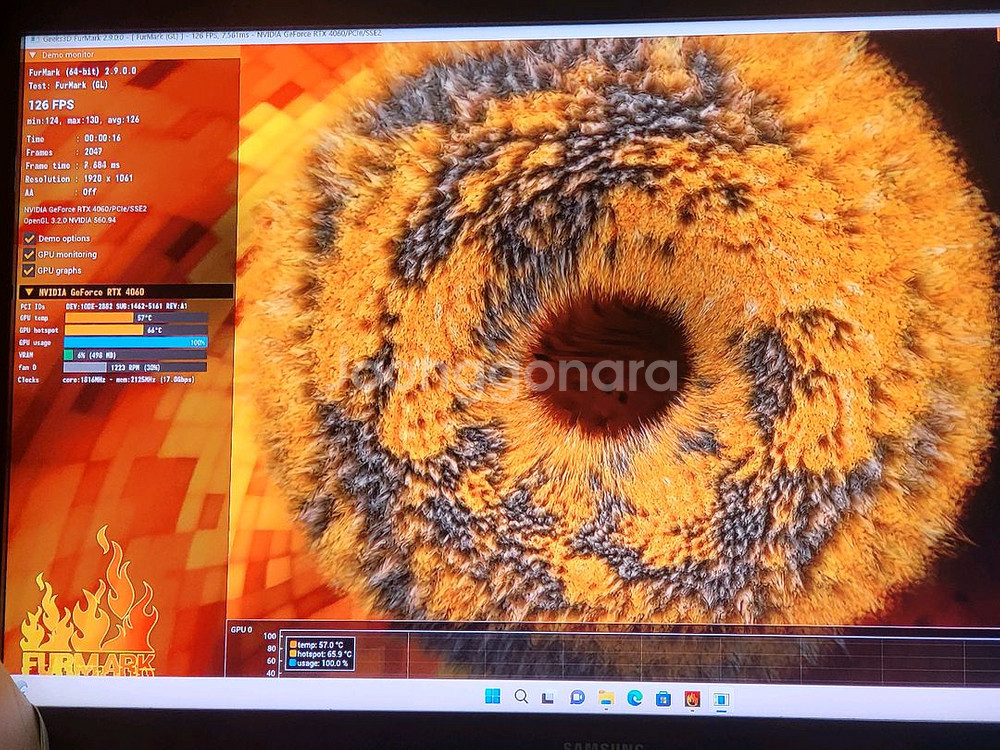Image resolution: width=1000 pixels, height=750 pixels.
Task: Open the Chat icon on the taskbar
Action: pos(577,698)
